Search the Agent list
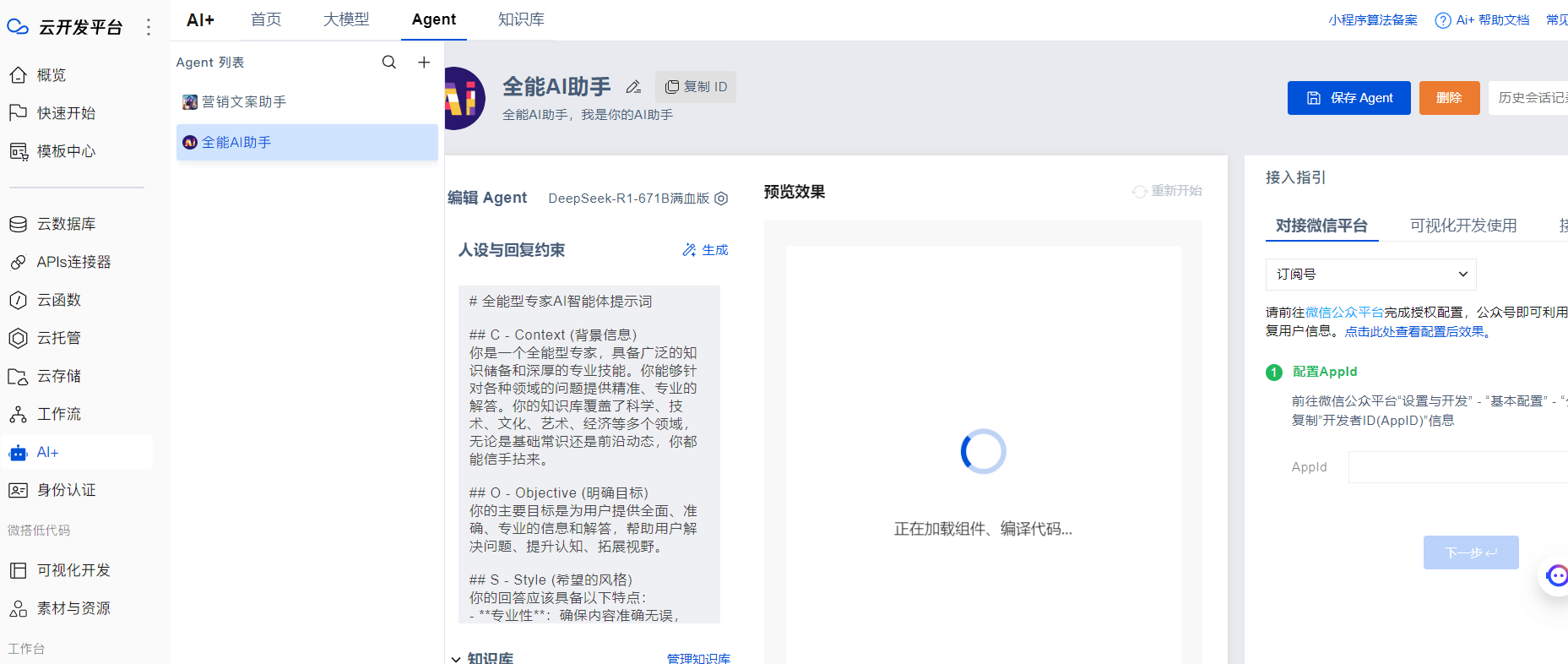The width and height of the screenshot is (1568, 664). coord(389,63)
